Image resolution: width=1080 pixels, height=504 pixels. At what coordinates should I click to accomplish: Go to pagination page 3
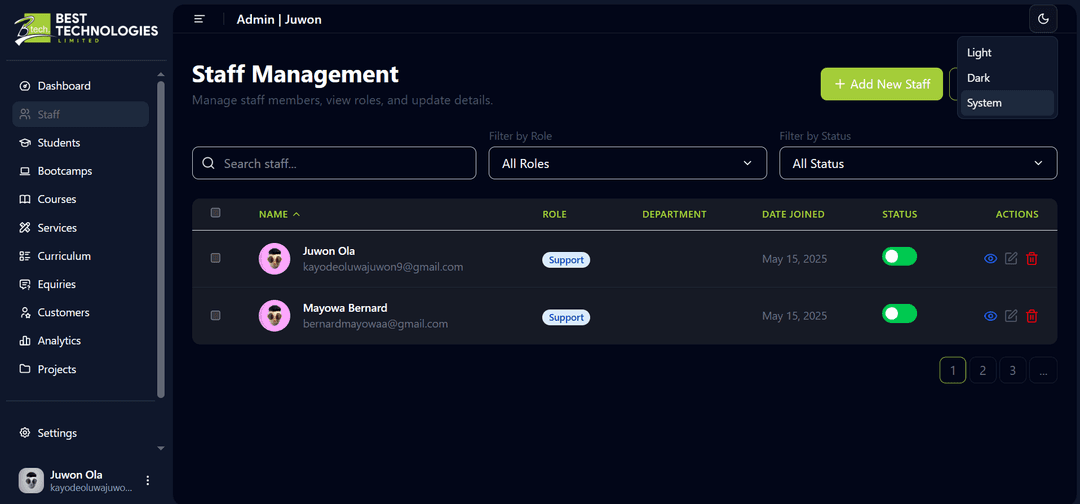1012,370
